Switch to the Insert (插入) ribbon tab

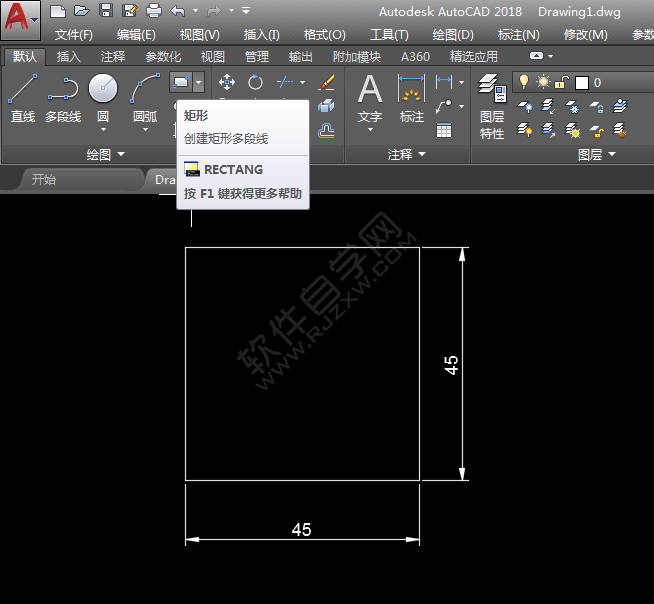click(69, 57)
